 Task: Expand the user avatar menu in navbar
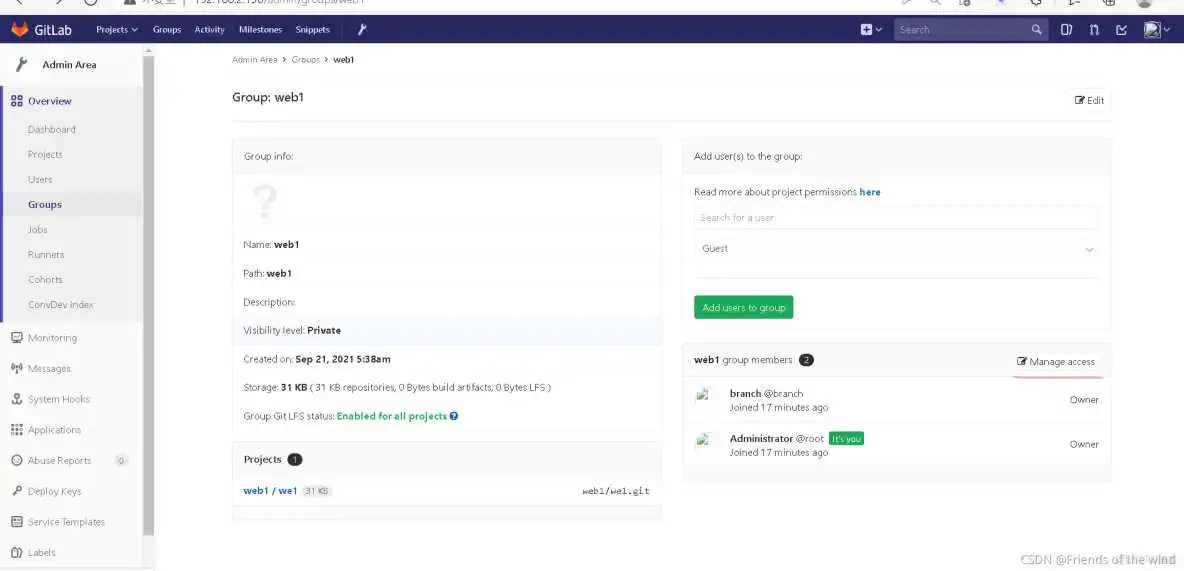(x=1157, y=29)
